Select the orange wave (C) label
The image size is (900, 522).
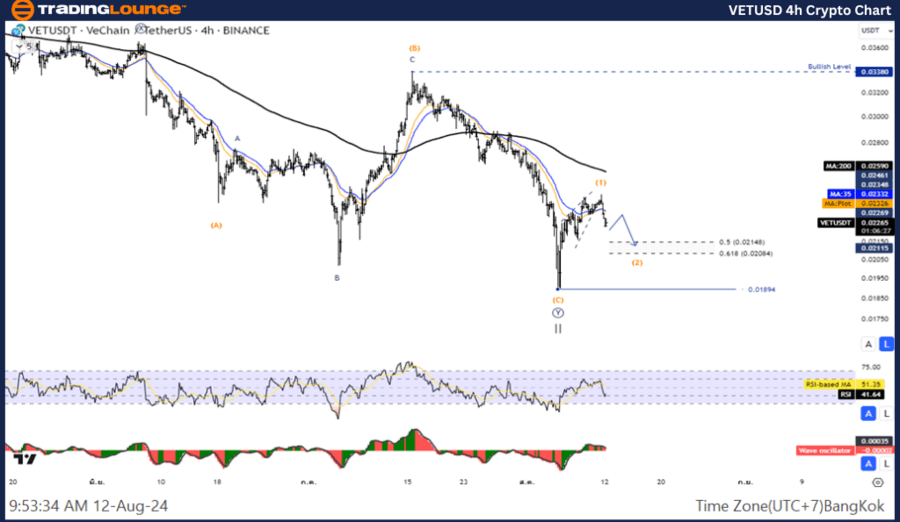coord(558,300)
